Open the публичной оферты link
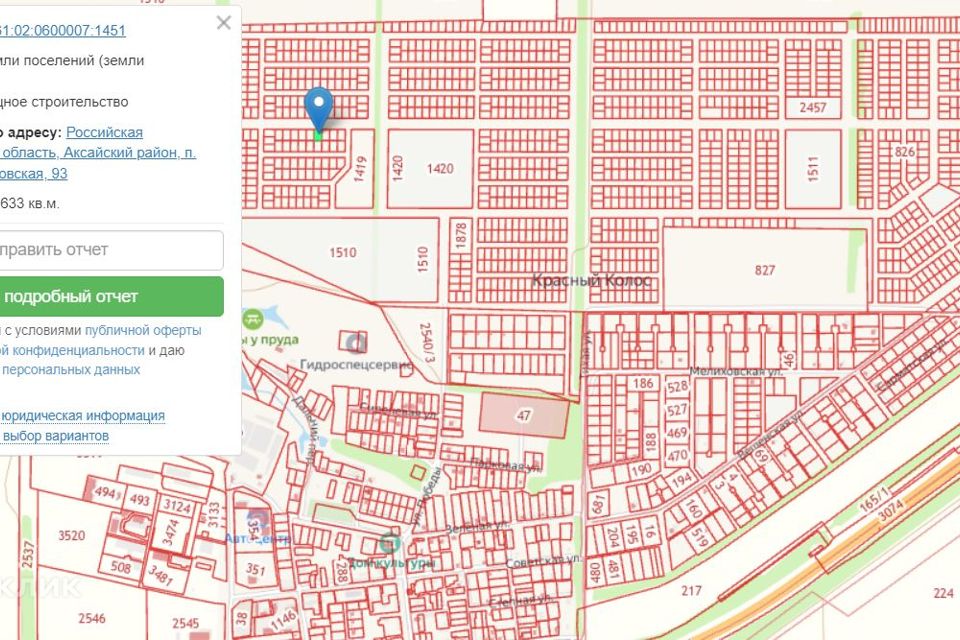Screen dimensions: 960x640 (143, 330)
